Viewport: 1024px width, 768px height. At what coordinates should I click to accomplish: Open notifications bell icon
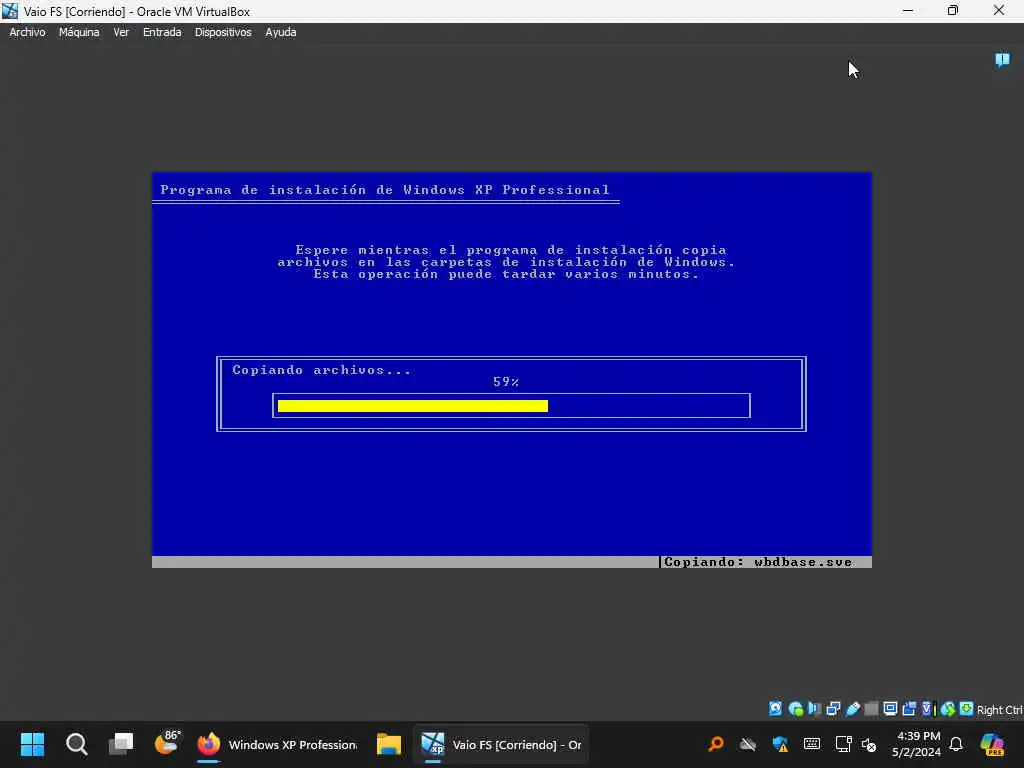click(956, 744)
